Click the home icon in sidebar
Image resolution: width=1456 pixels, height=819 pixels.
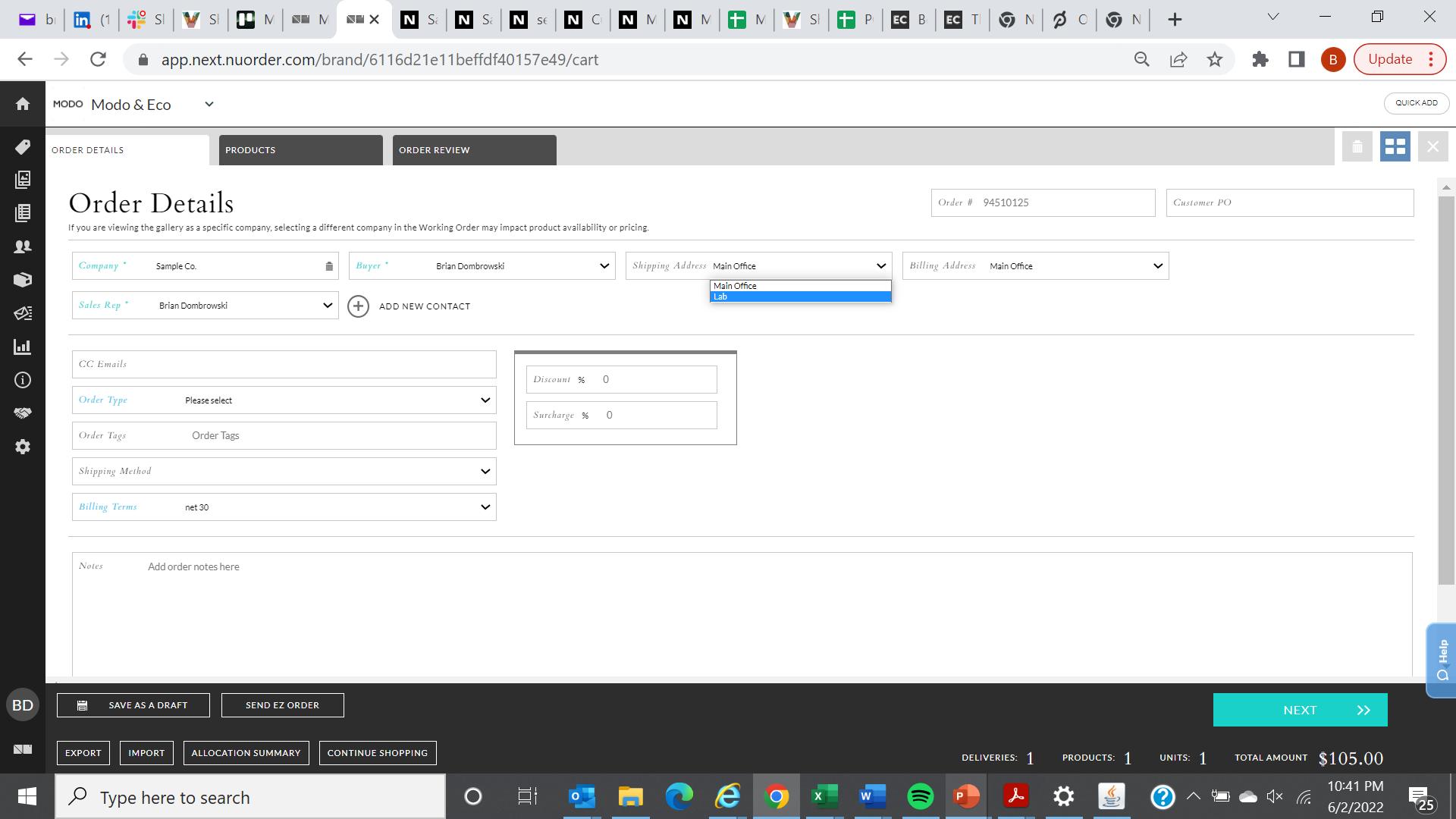click(23, 104)
